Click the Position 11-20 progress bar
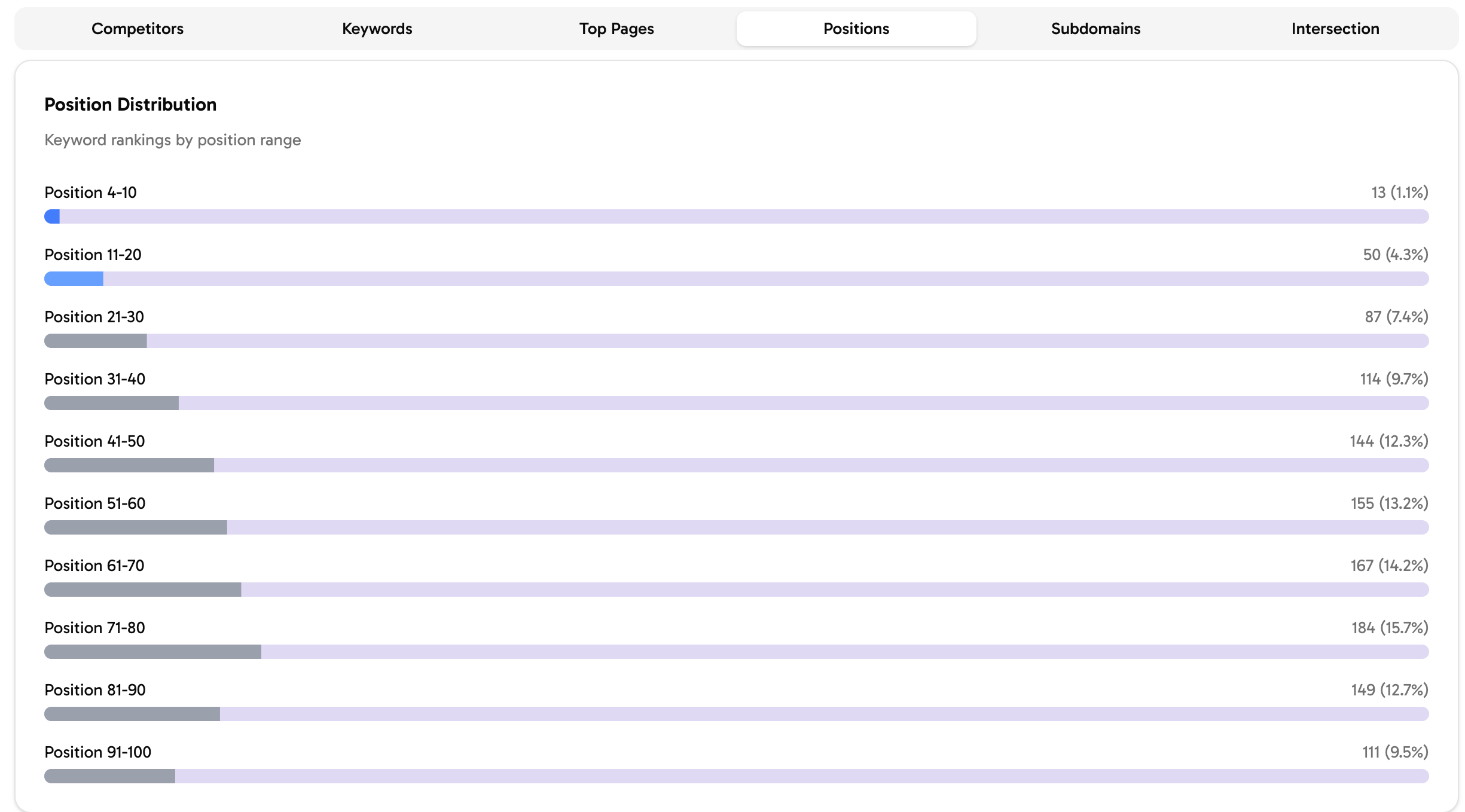The width and height of the screenshot is (1465, 812). [736, 279]
